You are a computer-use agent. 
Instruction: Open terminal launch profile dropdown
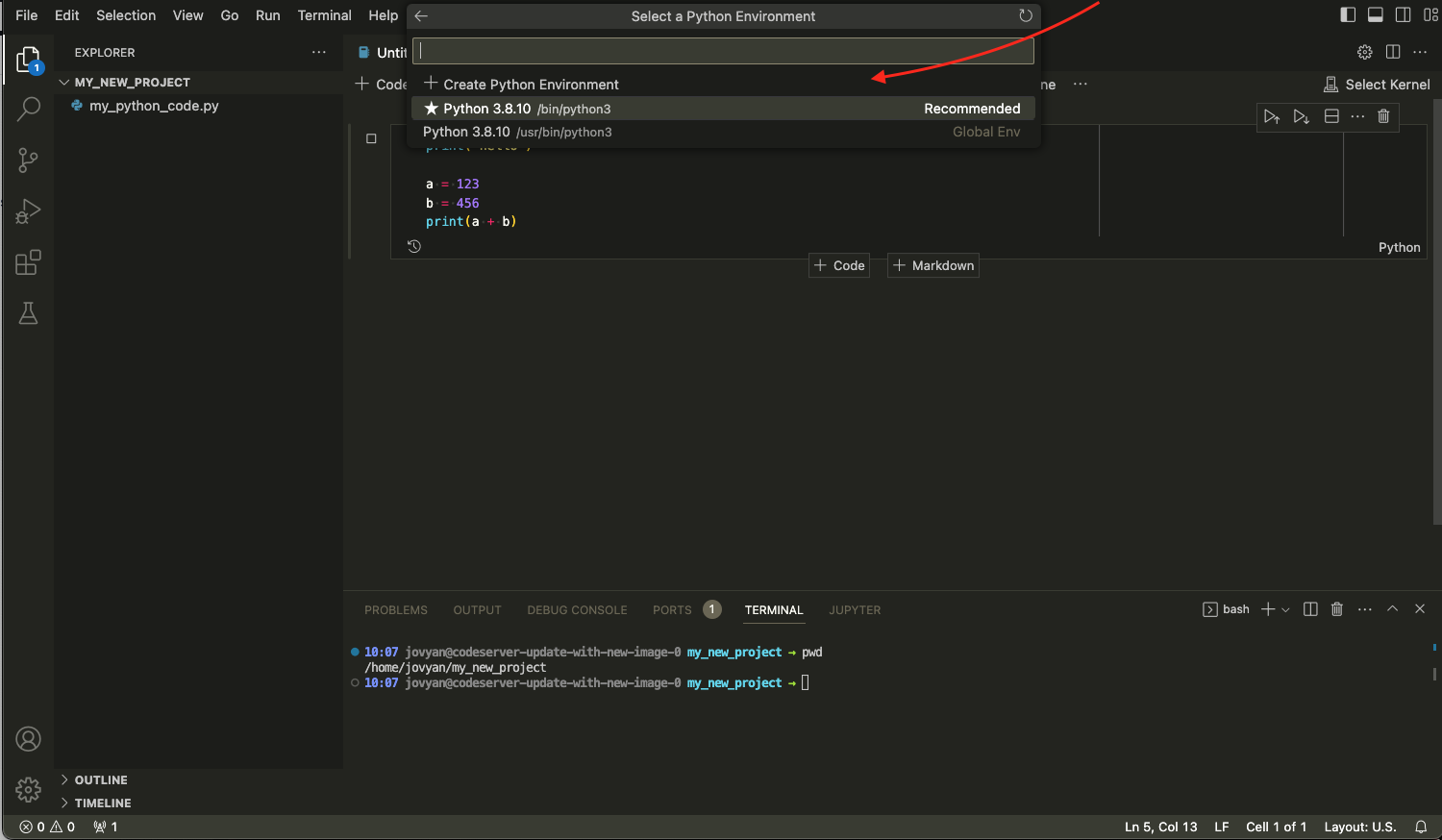pos(1286,609)
